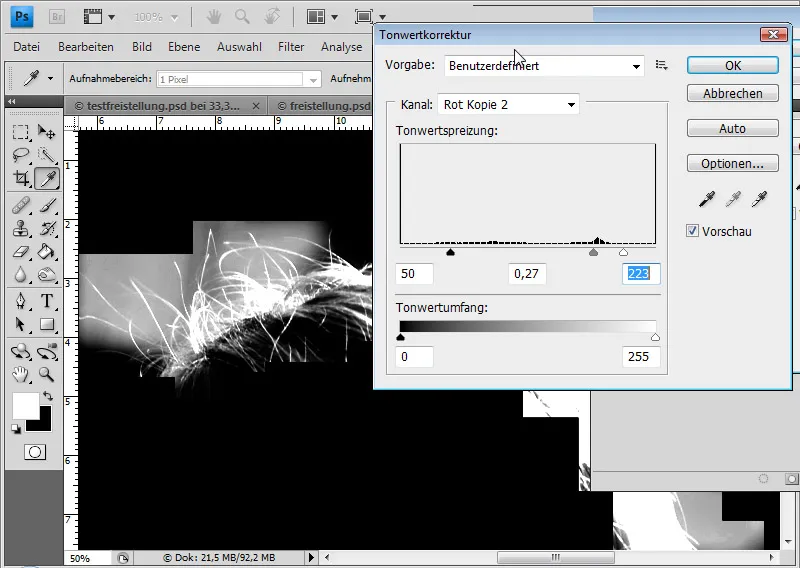800x568 pixels.
Task: Select the Eraser tool
Action: tap(21, 252)
